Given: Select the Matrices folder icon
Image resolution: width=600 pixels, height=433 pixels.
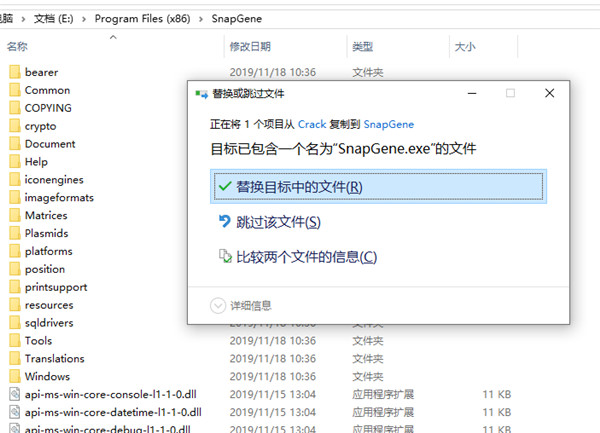Looking at the screenshot, I should [15, 215].
